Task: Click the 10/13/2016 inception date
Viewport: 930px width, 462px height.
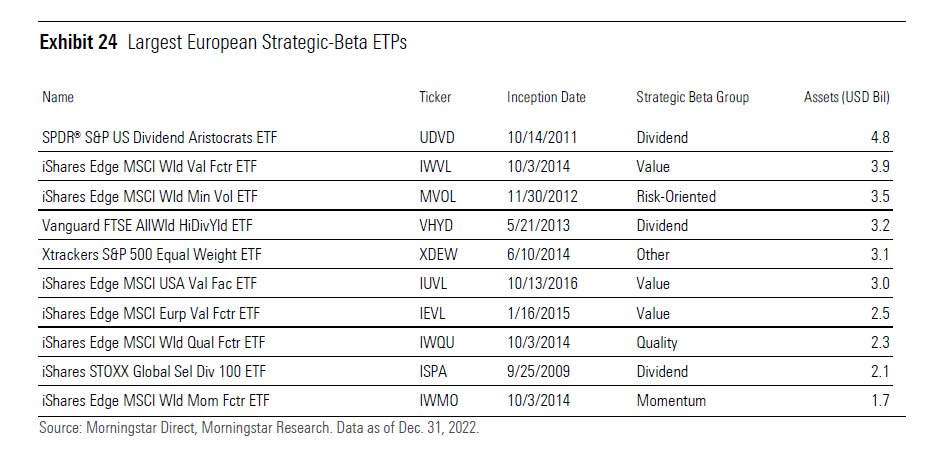Action: coord(541,284)
